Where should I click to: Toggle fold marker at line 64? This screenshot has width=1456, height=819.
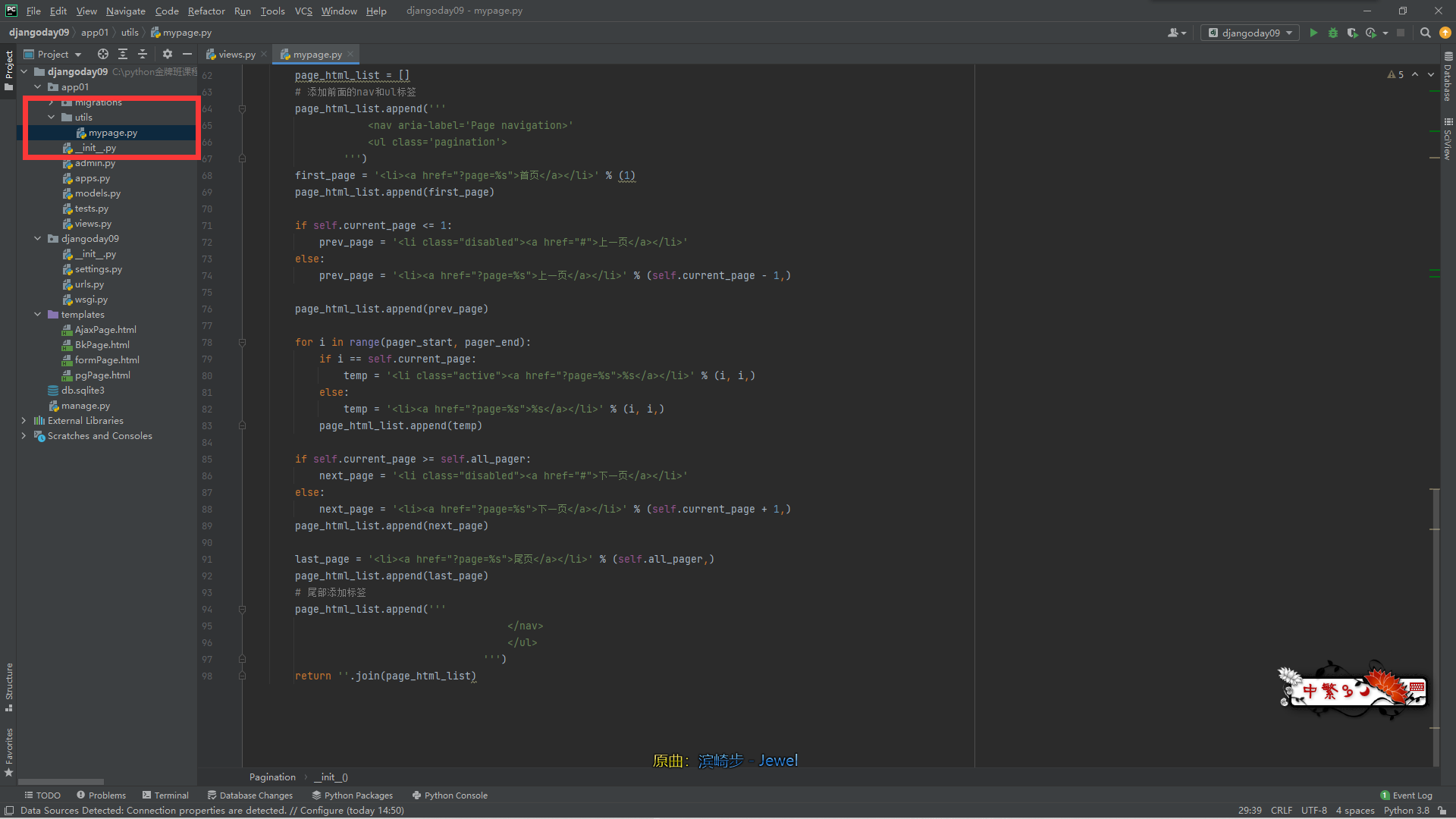click(242, 108)
